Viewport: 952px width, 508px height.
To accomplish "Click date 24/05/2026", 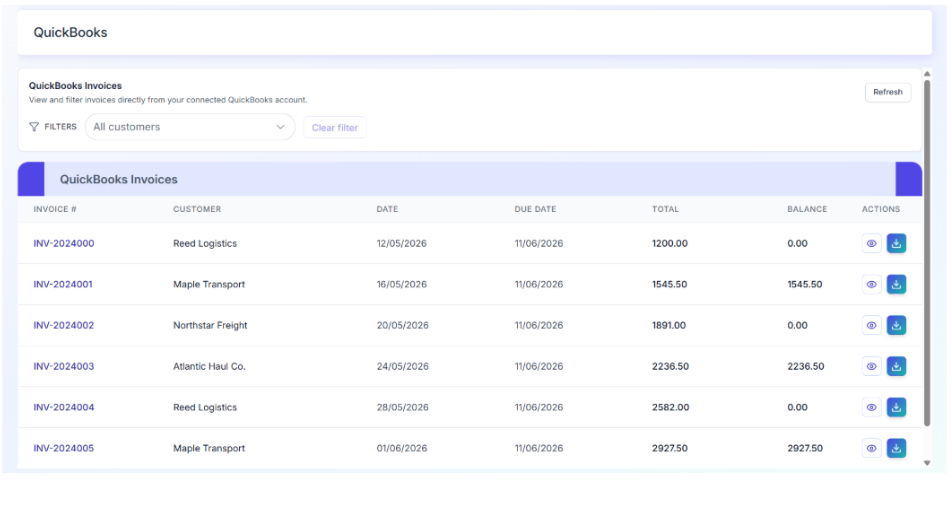I will pos(403,366).
